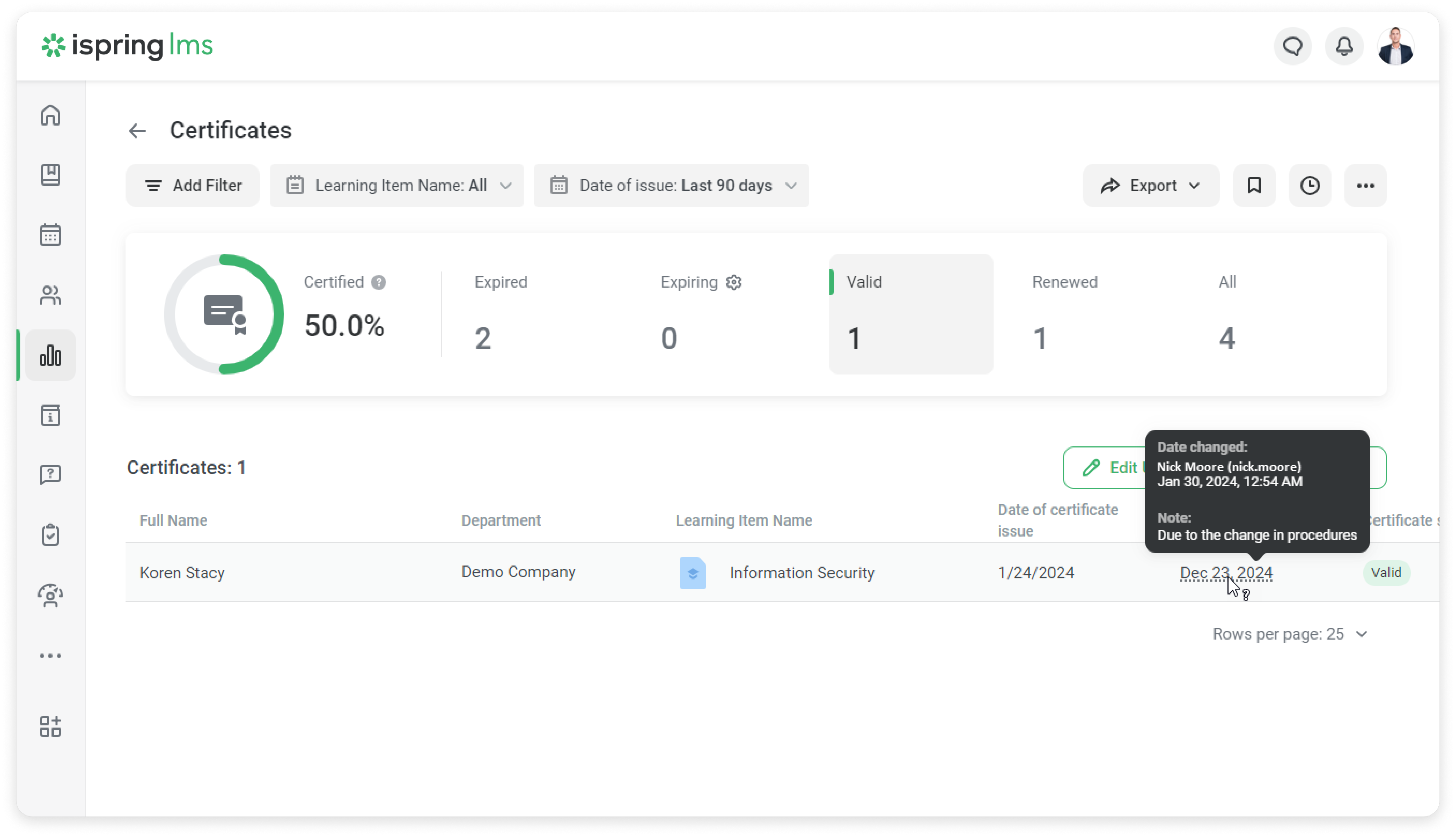
Task: Click the bookmark icon button
Action: tap(1254, 186)
